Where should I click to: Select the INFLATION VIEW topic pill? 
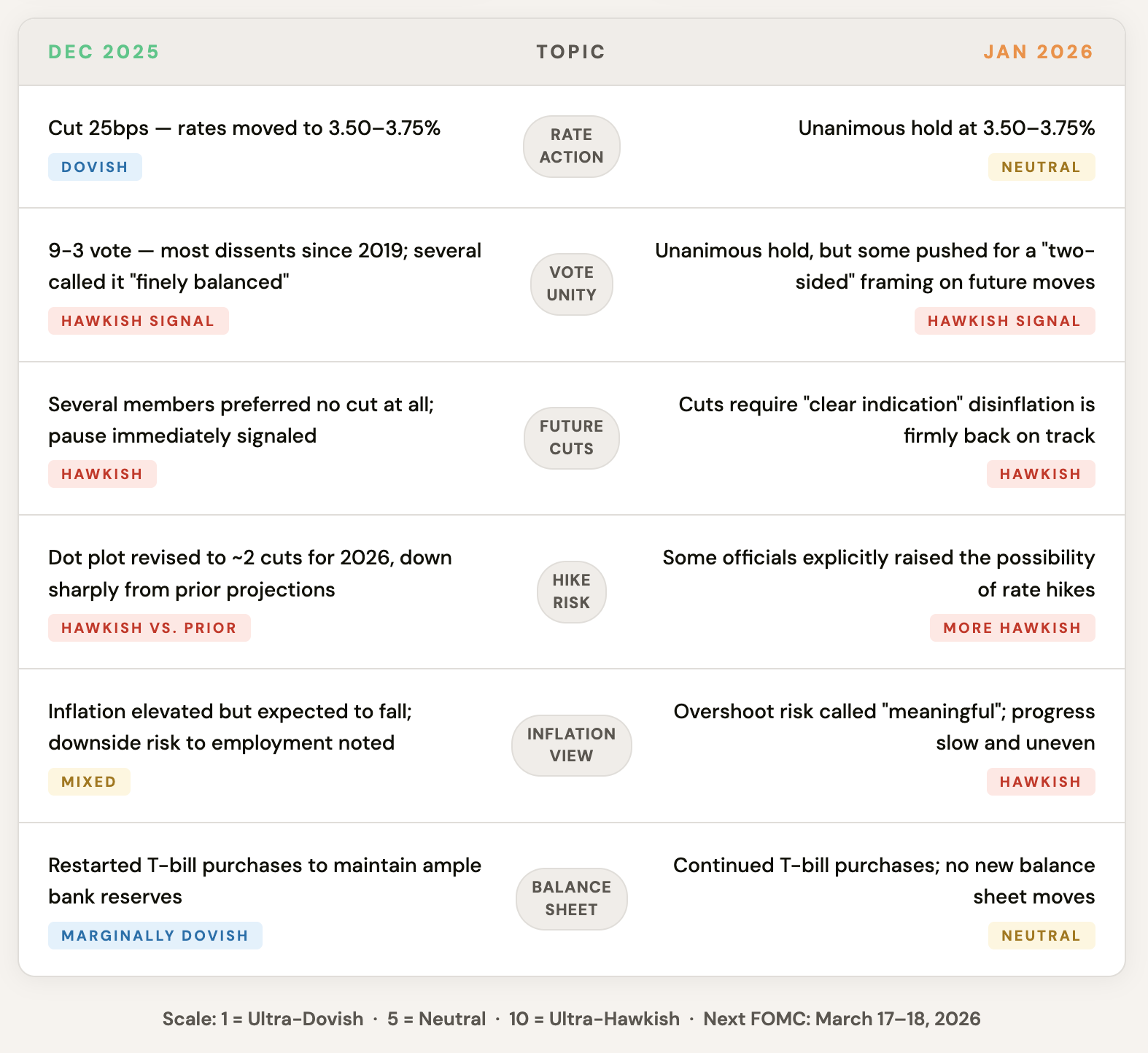tap(571, 745)
